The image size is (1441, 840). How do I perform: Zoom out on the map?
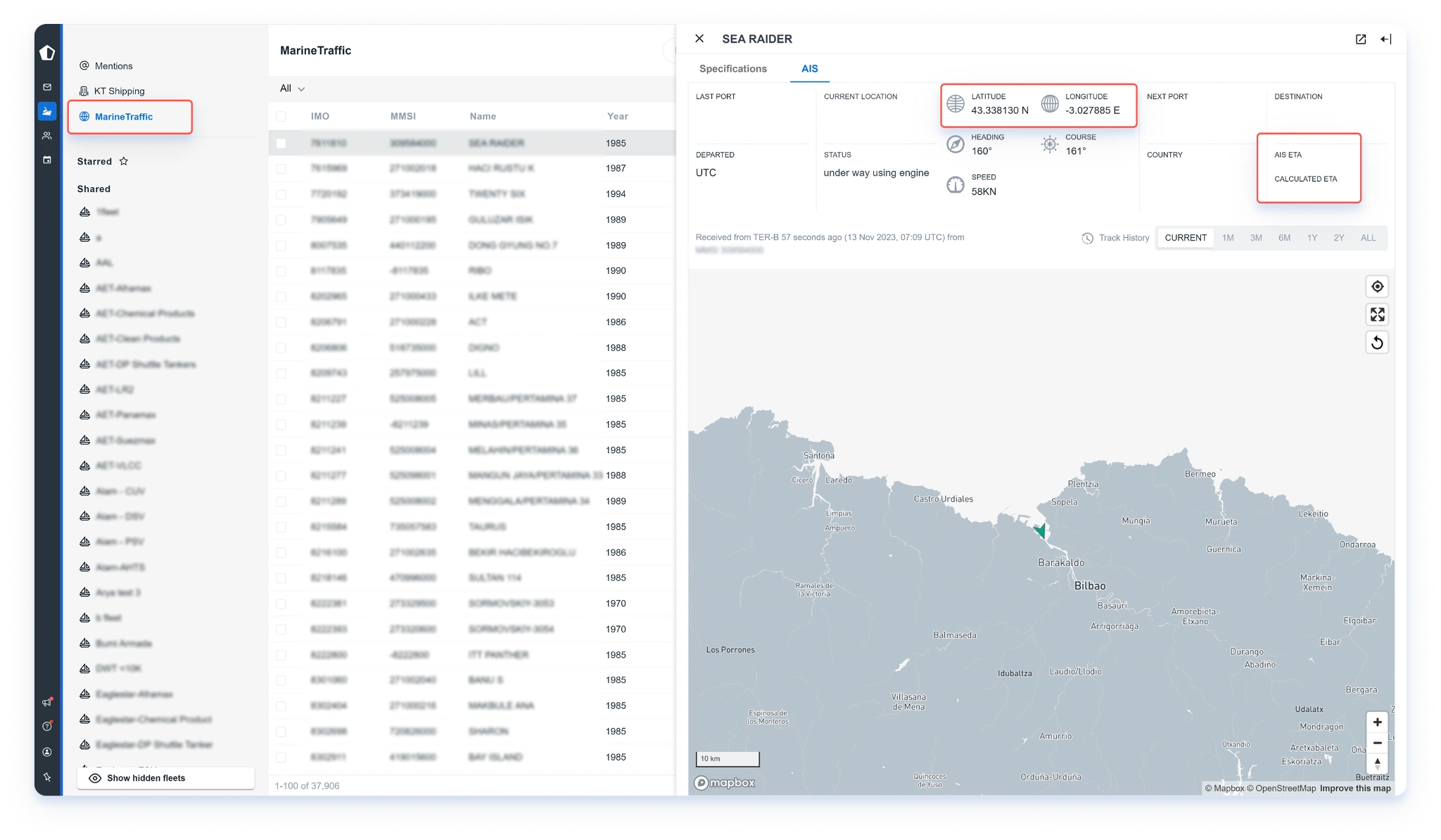[1377, 743]
